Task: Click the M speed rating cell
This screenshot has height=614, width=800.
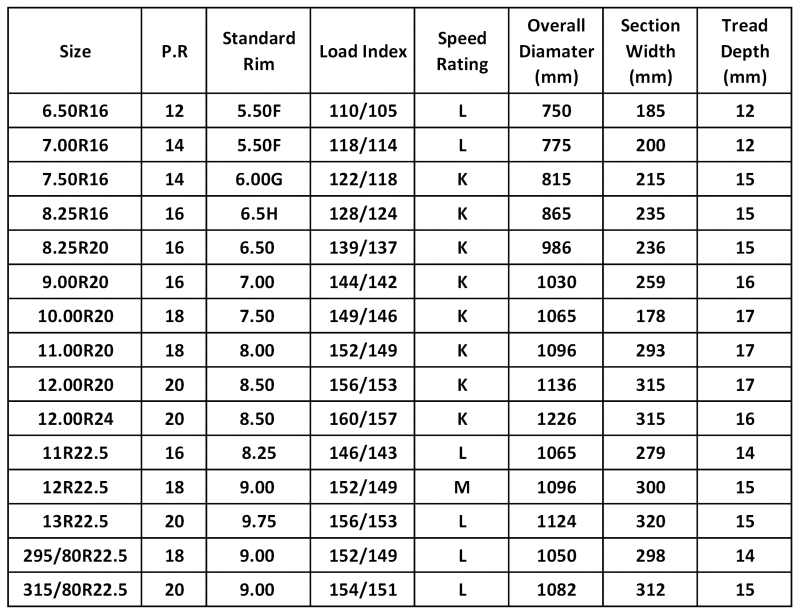Action: pyautogui.click(x=462, y=487)
